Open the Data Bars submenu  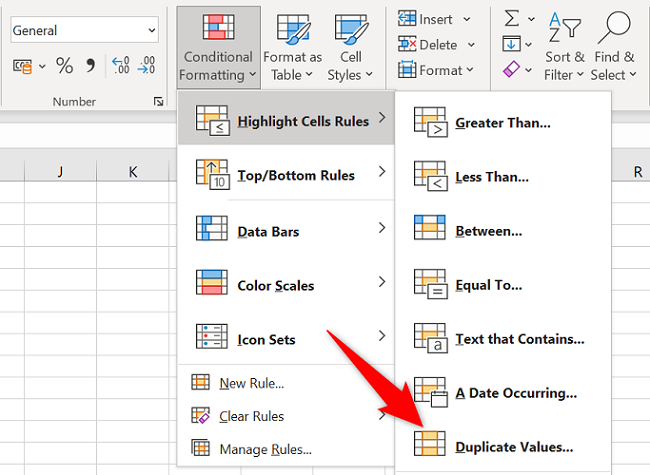tap(286, 229)
